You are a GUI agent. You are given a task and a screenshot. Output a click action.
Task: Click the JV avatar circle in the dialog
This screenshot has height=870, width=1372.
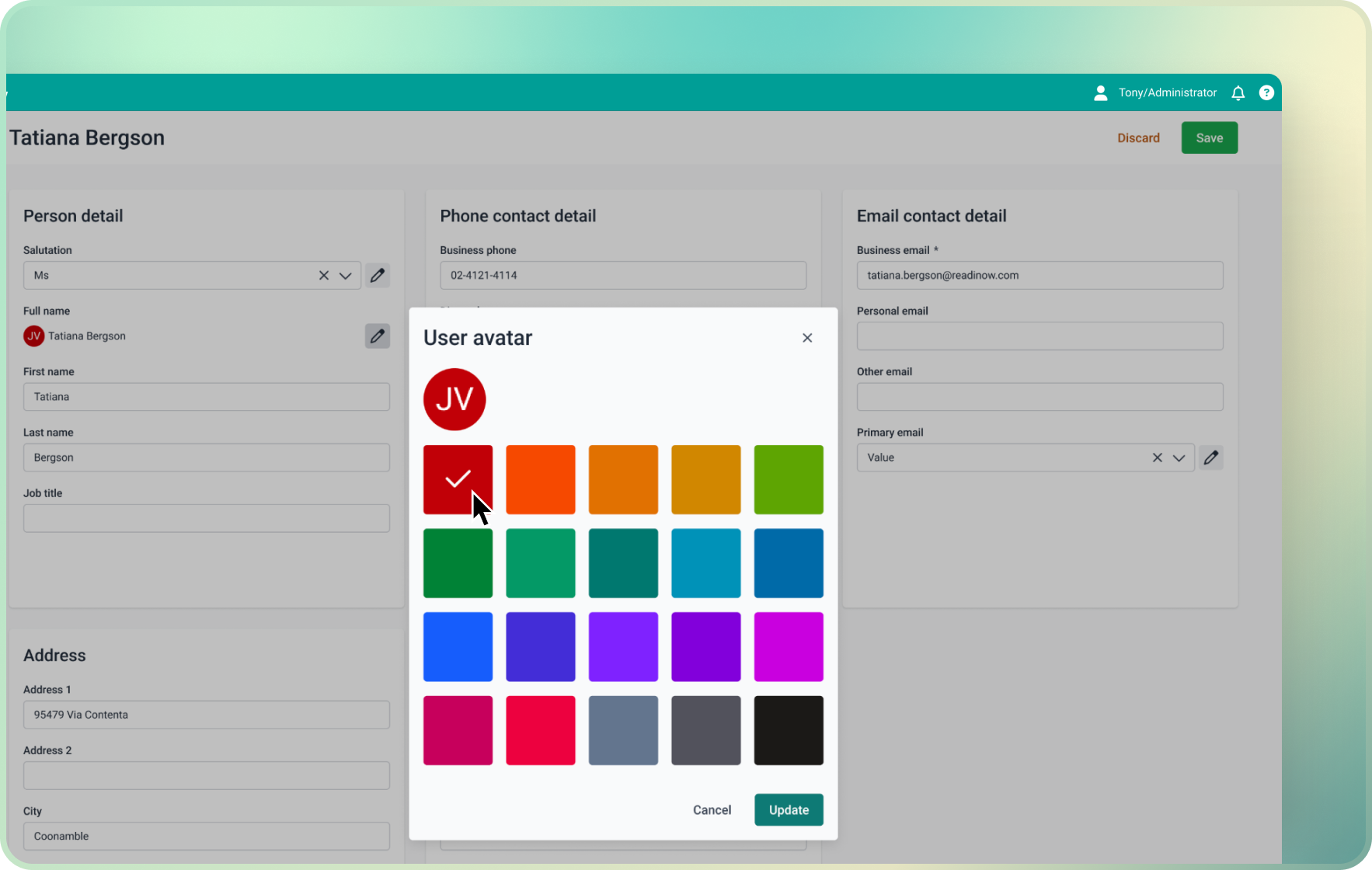[x=454, y=399]
